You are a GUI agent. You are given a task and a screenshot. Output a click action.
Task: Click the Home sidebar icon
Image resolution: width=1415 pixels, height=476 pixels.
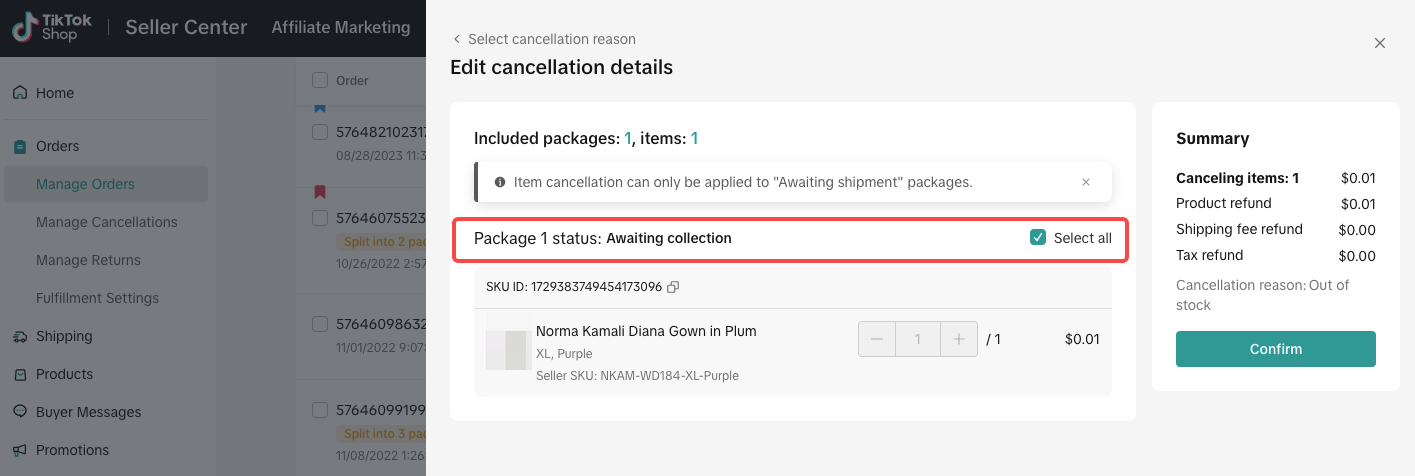20,93
